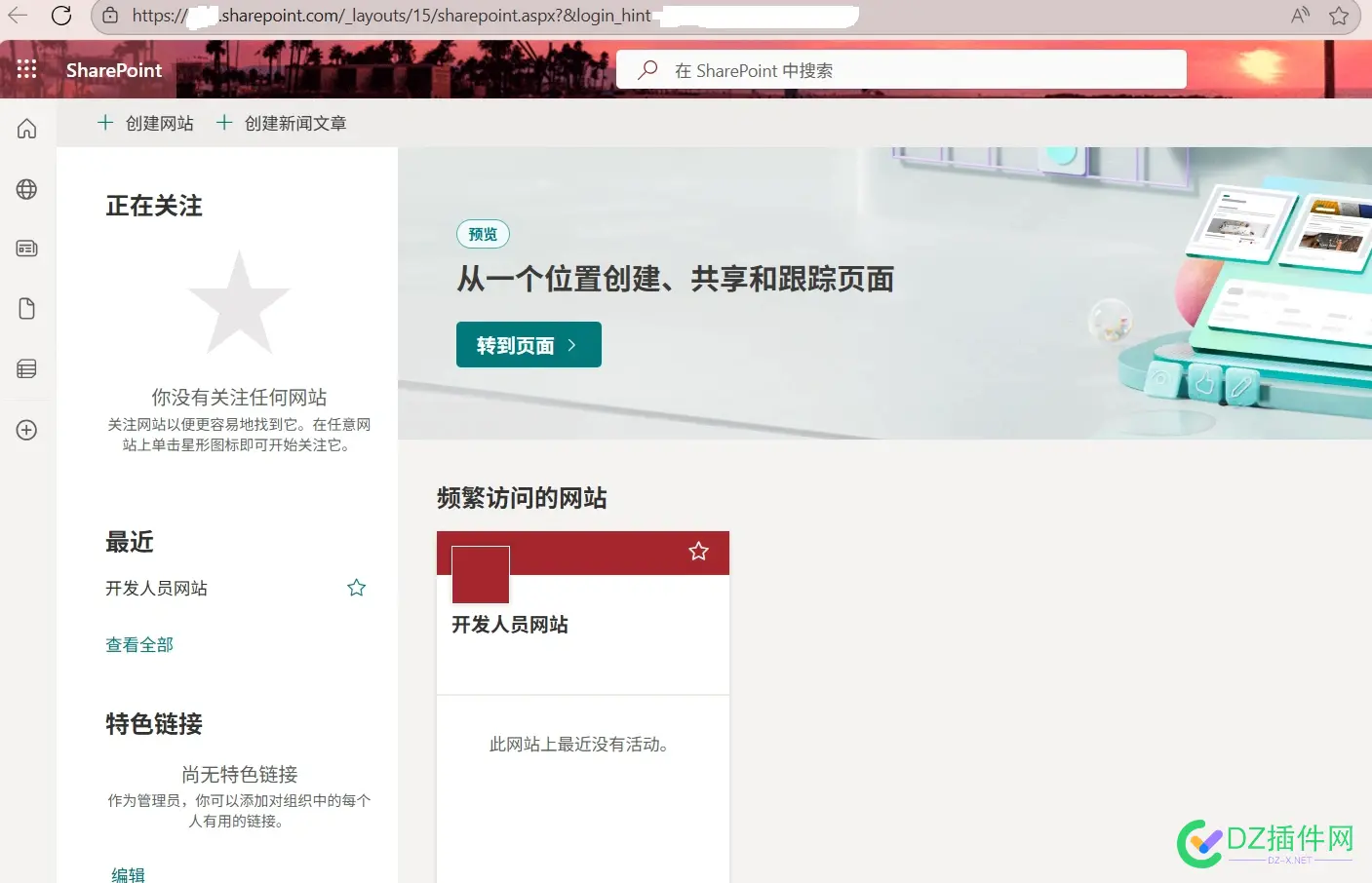
Task: Open the Lists icon in the left sidebar
Action: coord(25,368)
